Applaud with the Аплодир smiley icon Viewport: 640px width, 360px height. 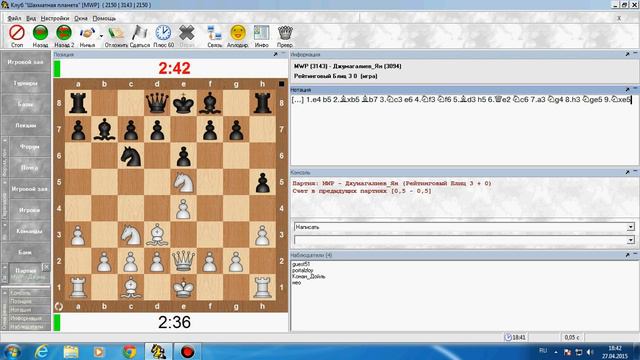tap(238, 33)
